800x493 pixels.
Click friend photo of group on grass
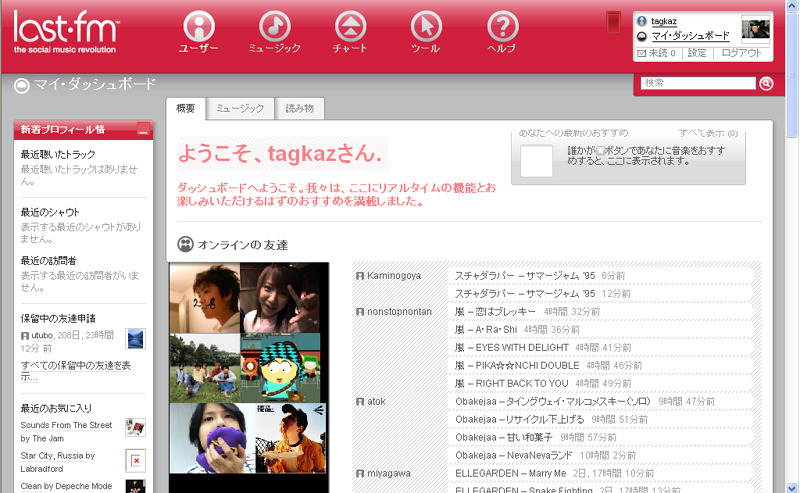(205, 368)
